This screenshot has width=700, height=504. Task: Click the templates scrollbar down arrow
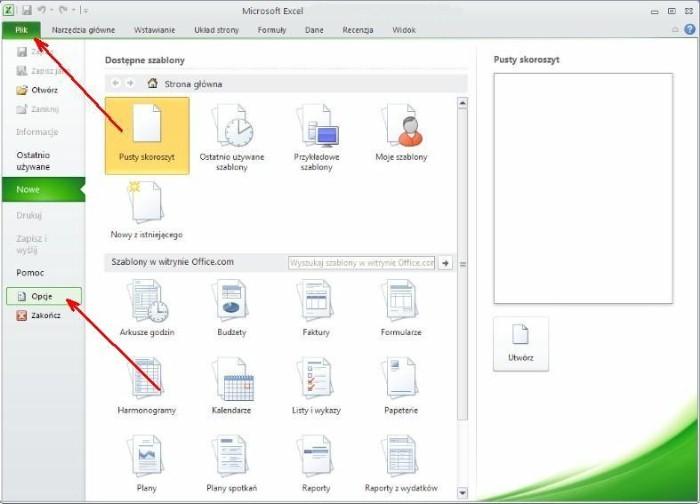point(462,493)
